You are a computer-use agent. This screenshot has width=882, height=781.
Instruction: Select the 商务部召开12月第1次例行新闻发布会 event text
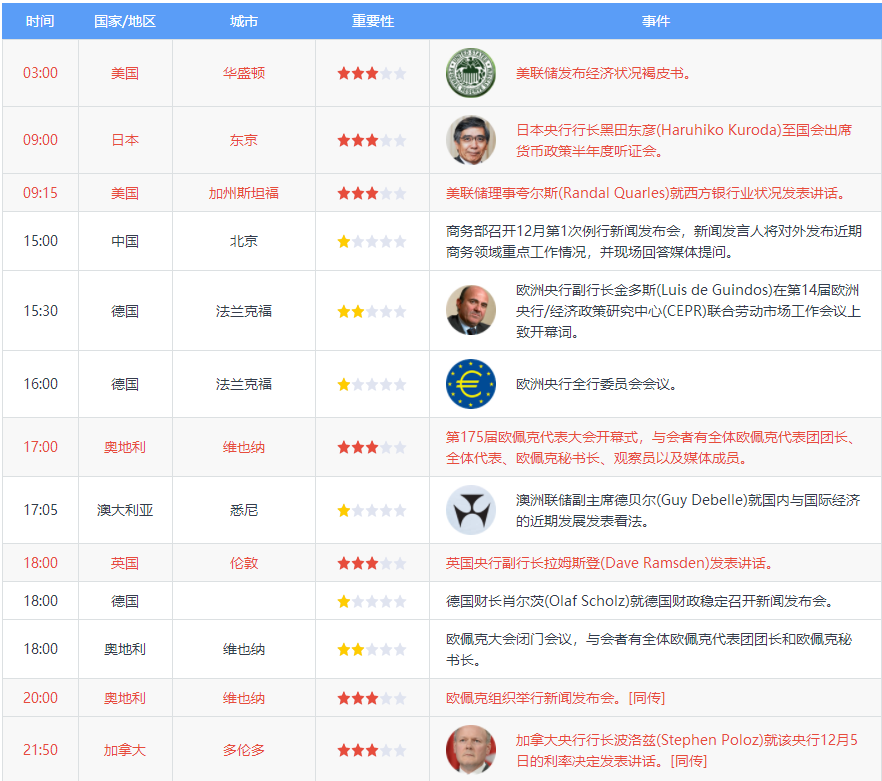654,241
